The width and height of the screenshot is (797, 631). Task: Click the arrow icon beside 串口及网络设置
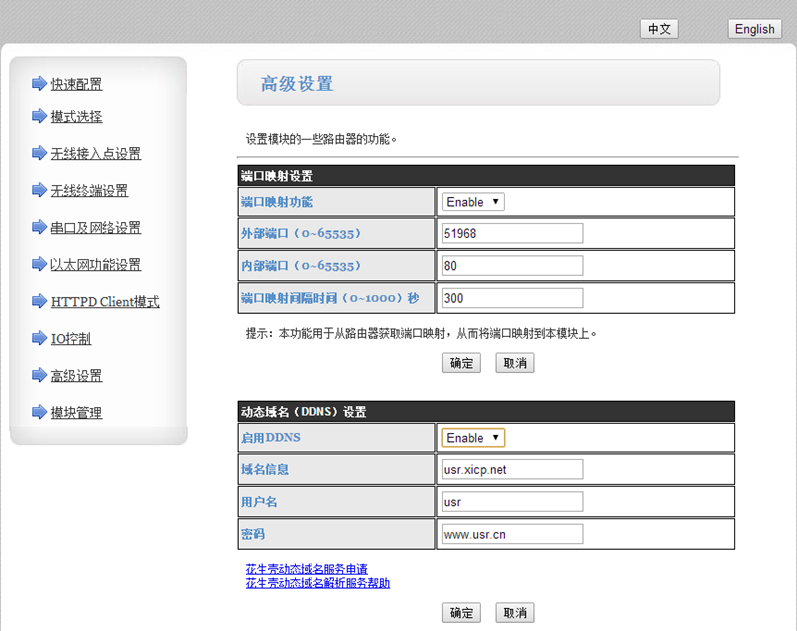pos(39,227)
